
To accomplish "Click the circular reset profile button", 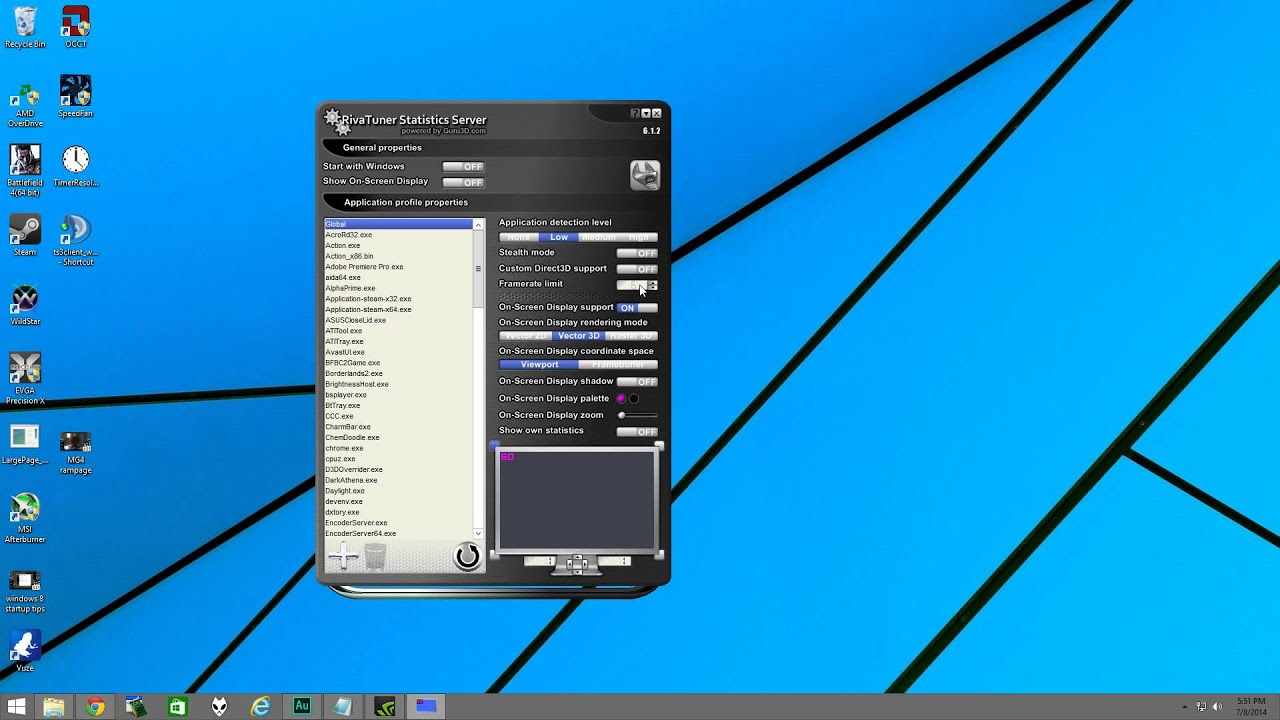I will coord(467,556).
